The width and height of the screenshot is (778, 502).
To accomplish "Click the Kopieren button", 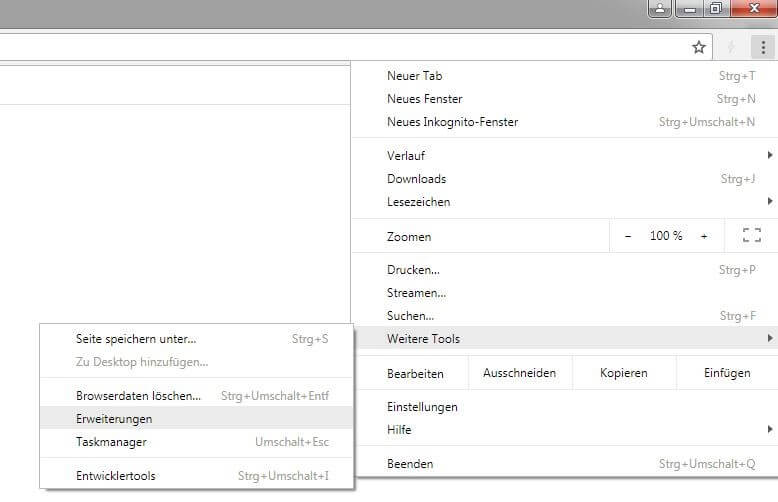I will point(623,373).
